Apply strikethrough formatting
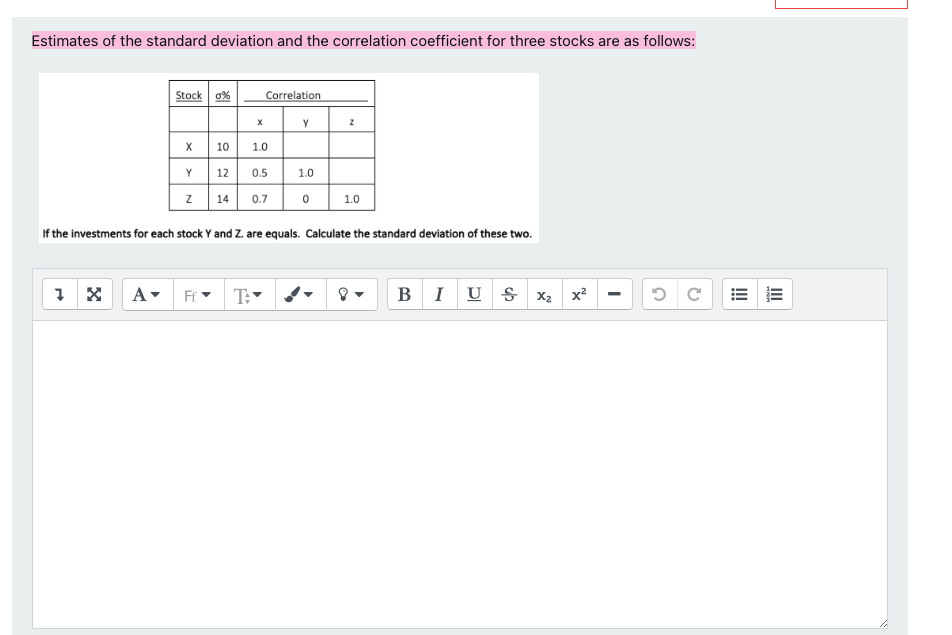 [507, 294]
